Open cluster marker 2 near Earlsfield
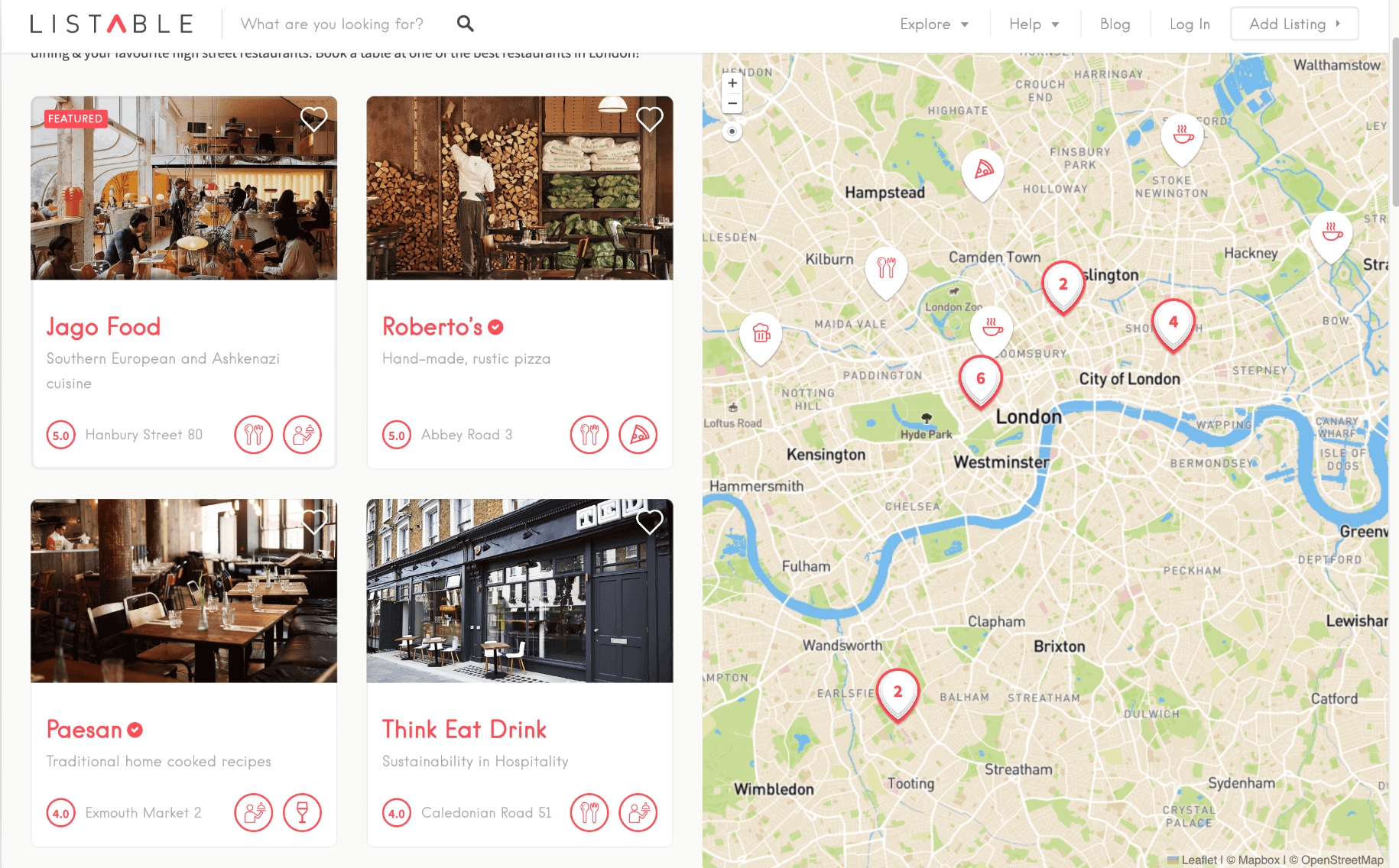 [x=898, y=695]
